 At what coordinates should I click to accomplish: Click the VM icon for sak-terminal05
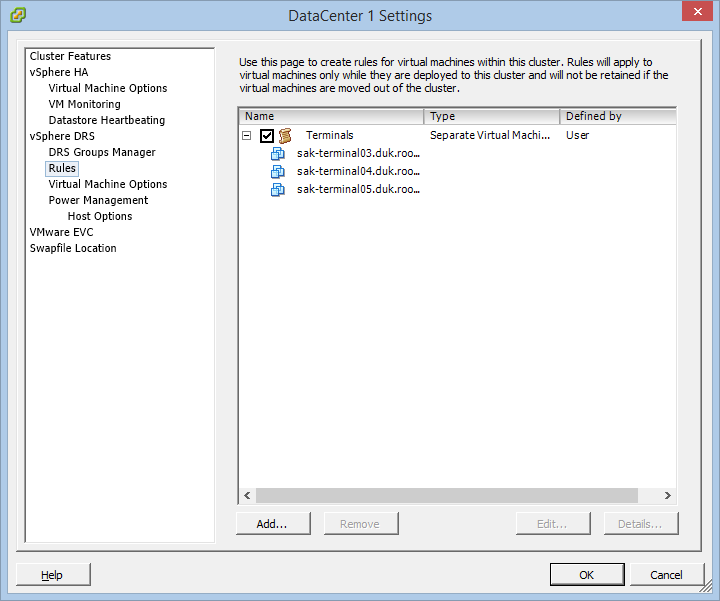coord(277,189)
